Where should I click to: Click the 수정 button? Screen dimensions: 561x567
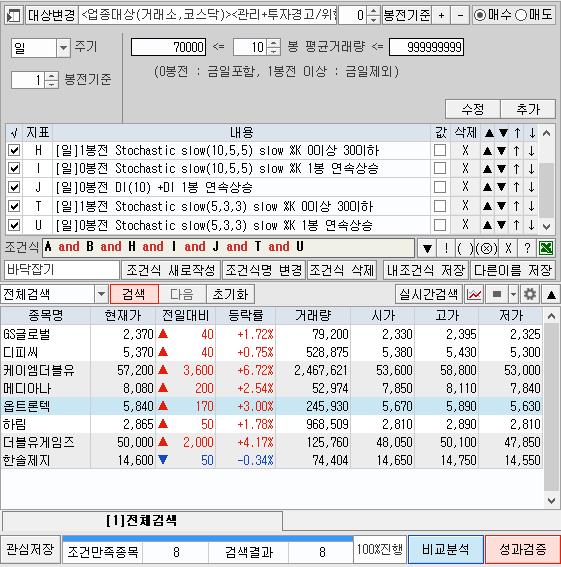tap(473, 109)
